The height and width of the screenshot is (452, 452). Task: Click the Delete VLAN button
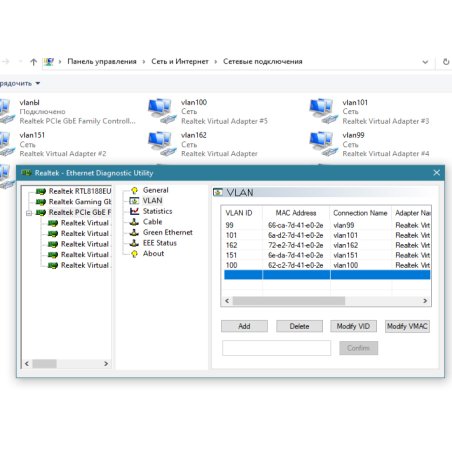(299, 326)
